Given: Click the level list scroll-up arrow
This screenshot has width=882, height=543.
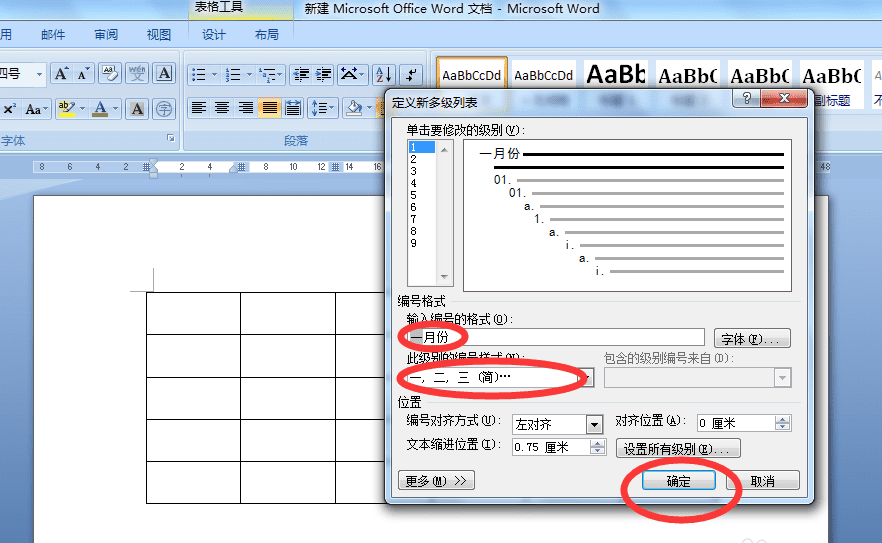Looking at the screenshot, I should pos(444,150).
